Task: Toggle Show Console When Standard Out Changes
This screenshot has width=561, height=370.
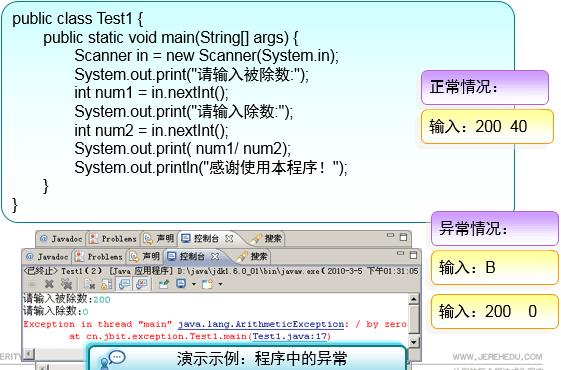Action: [x=124, y=284]
